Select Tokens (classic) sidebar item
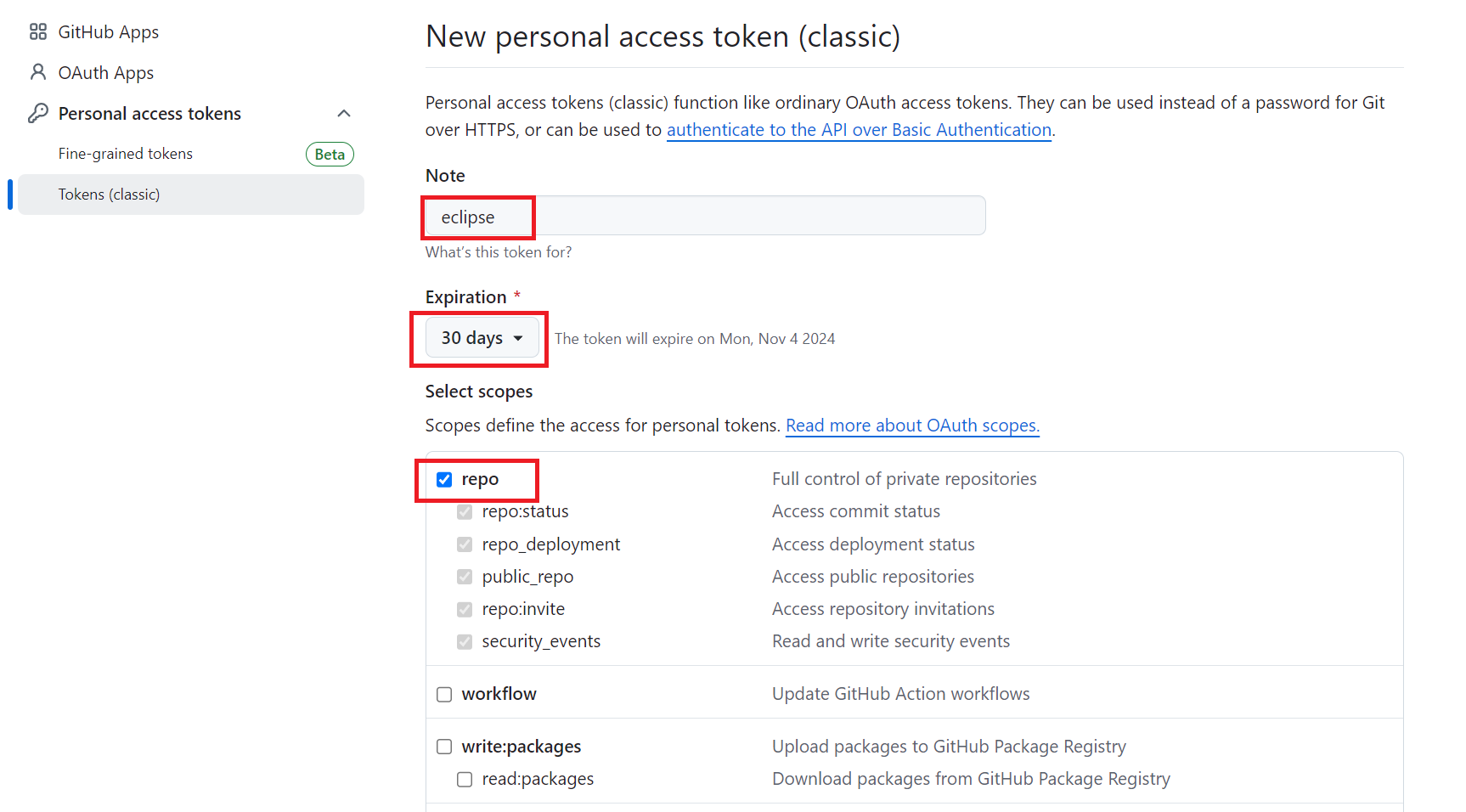 coord(191,195)
